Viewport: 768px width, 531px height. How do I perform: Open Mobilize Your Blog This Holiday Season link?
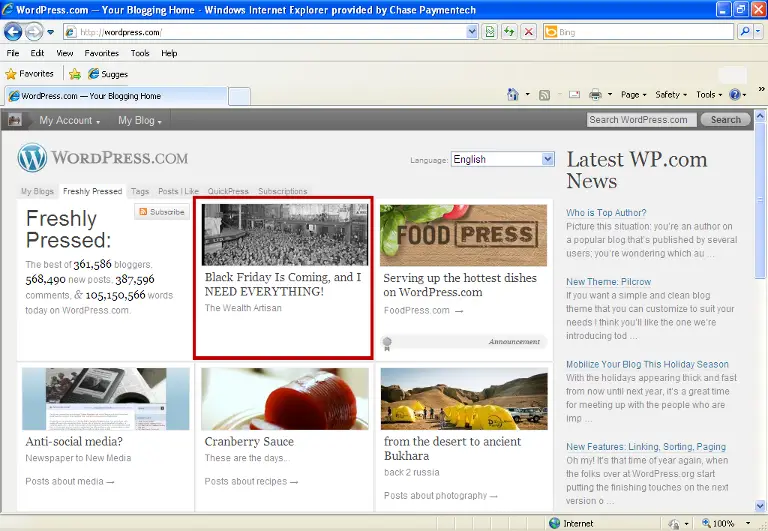647,364
